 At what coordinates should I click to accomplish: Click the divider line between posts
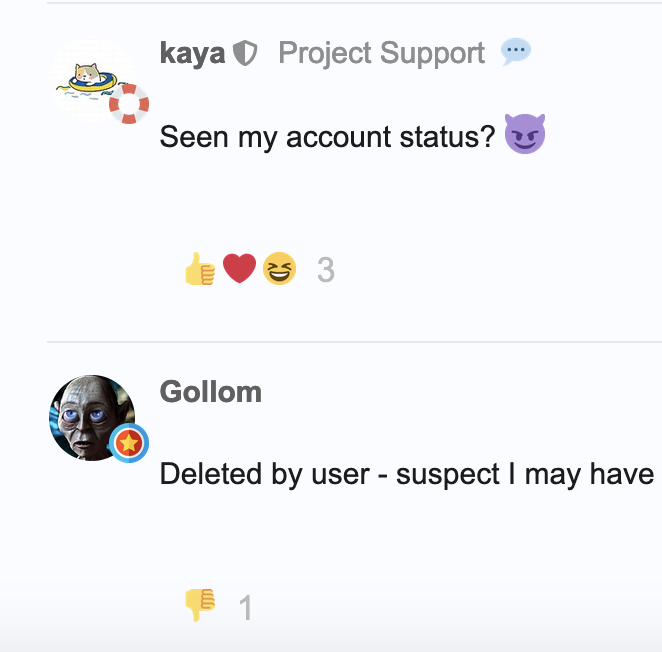(x=354, y=342)
